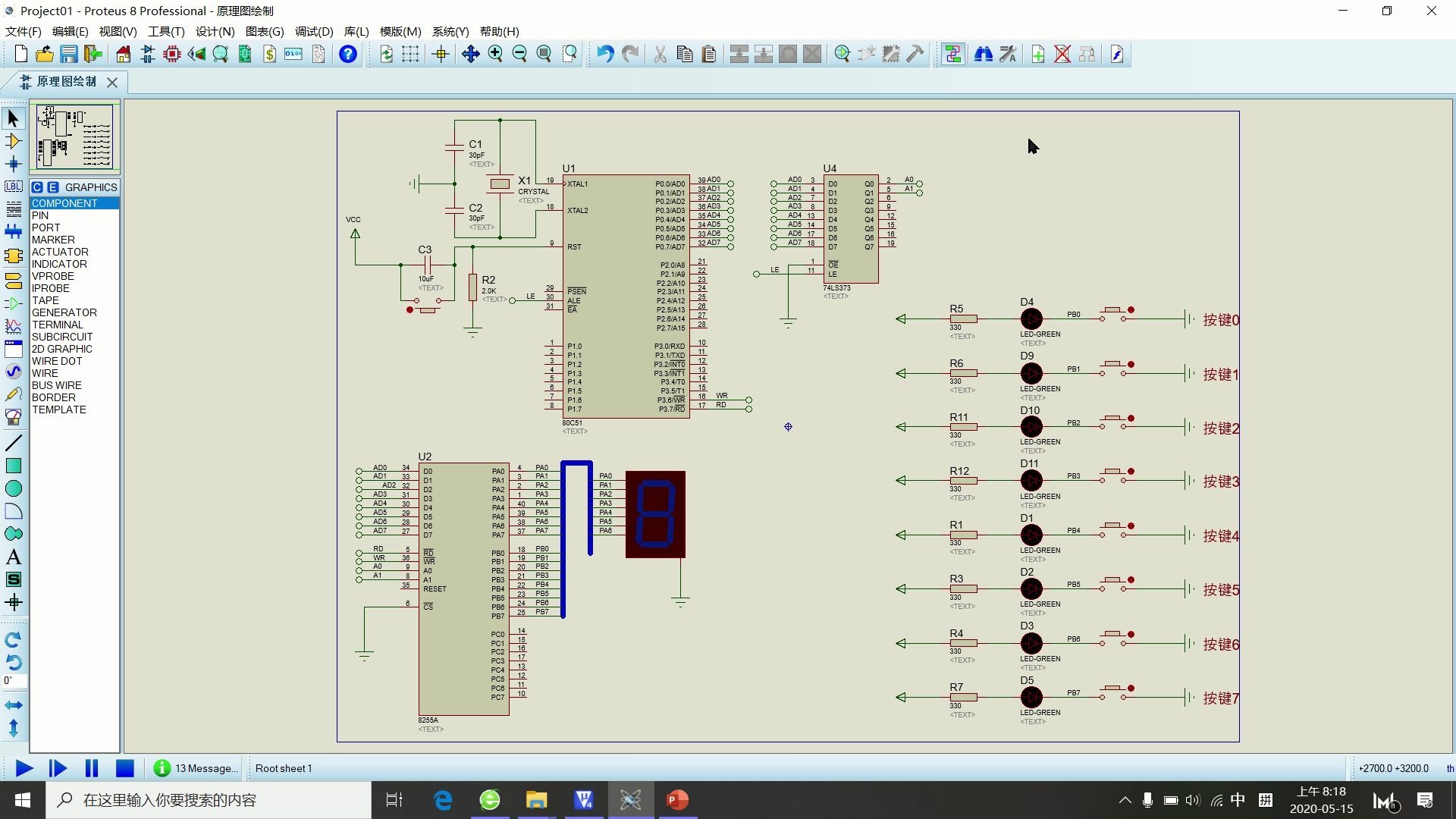This screenshot has width=1456, height=819.
Task: Click the rotation angle input field
Action: (14, 681)
